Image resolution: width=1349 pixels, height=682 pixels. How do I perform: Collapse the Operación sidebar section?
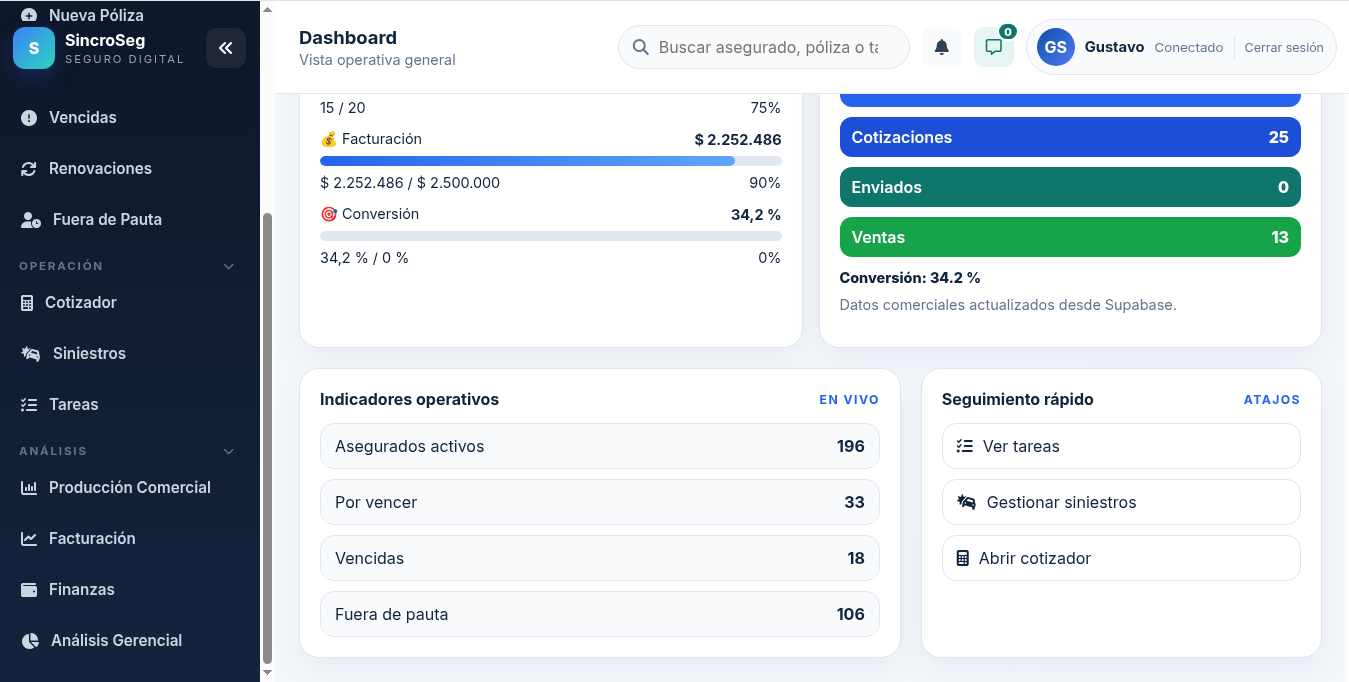point(229,267)
